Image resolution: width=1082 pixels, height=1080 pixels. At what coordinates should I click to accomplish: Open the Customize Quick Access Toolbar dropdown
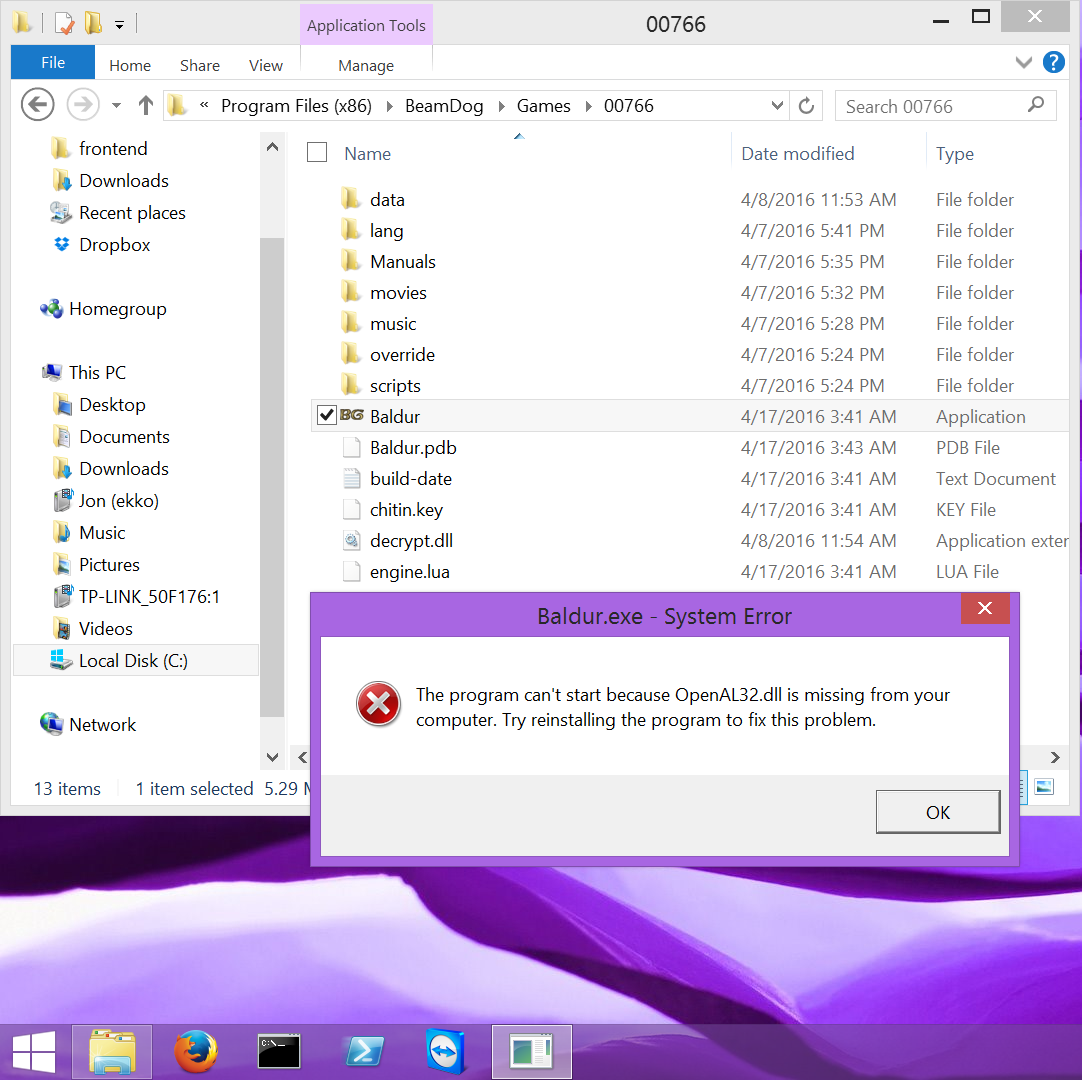click(119, 26)
